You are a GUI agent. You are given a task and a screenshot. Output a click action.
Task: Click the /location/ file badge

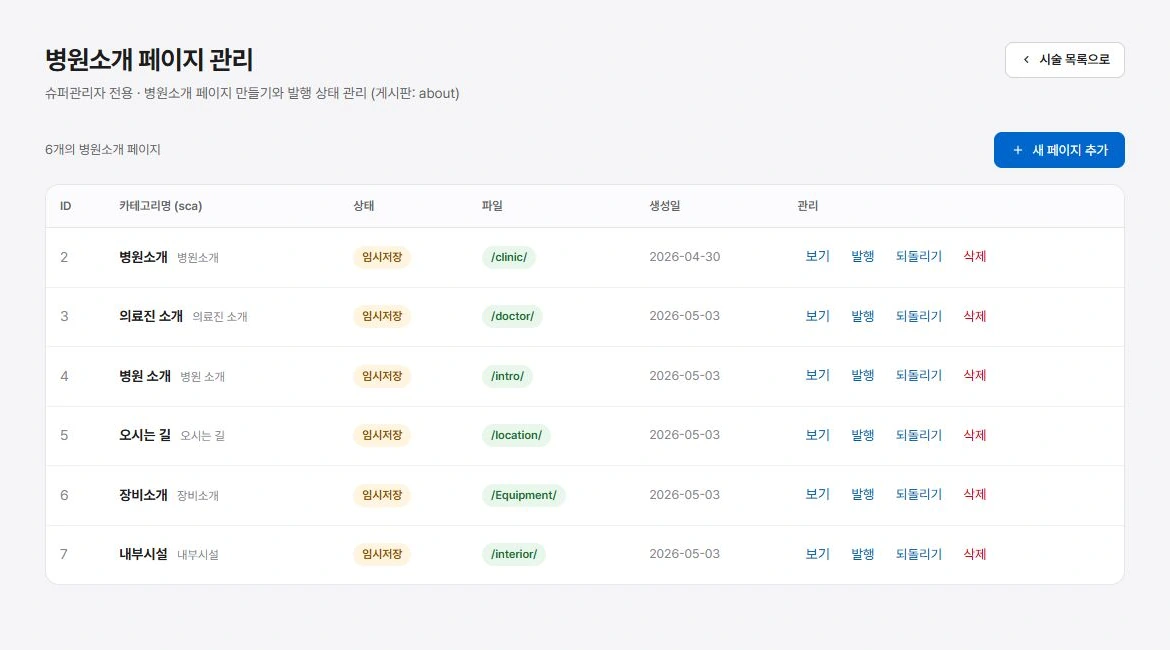point(516,435)
